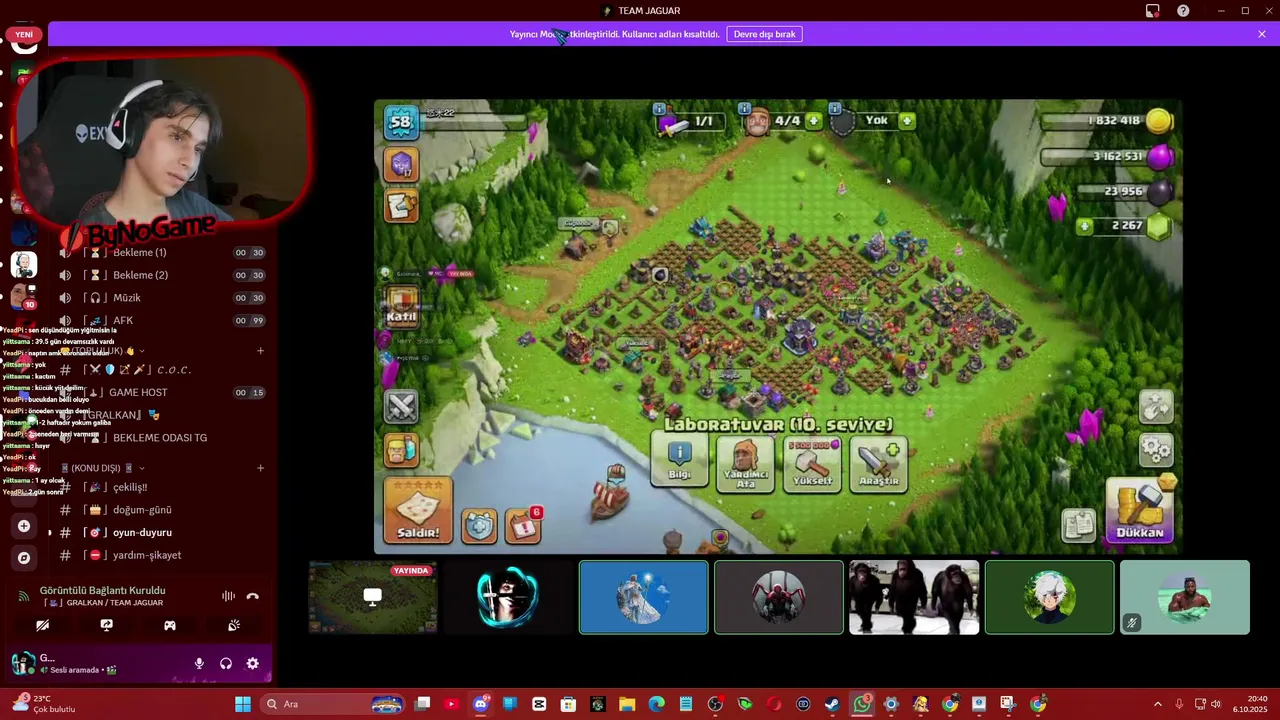This screenshot has width=1280, height=720.
Task: Tap the green plus next to gems
Action: (x=1084, y=226)
